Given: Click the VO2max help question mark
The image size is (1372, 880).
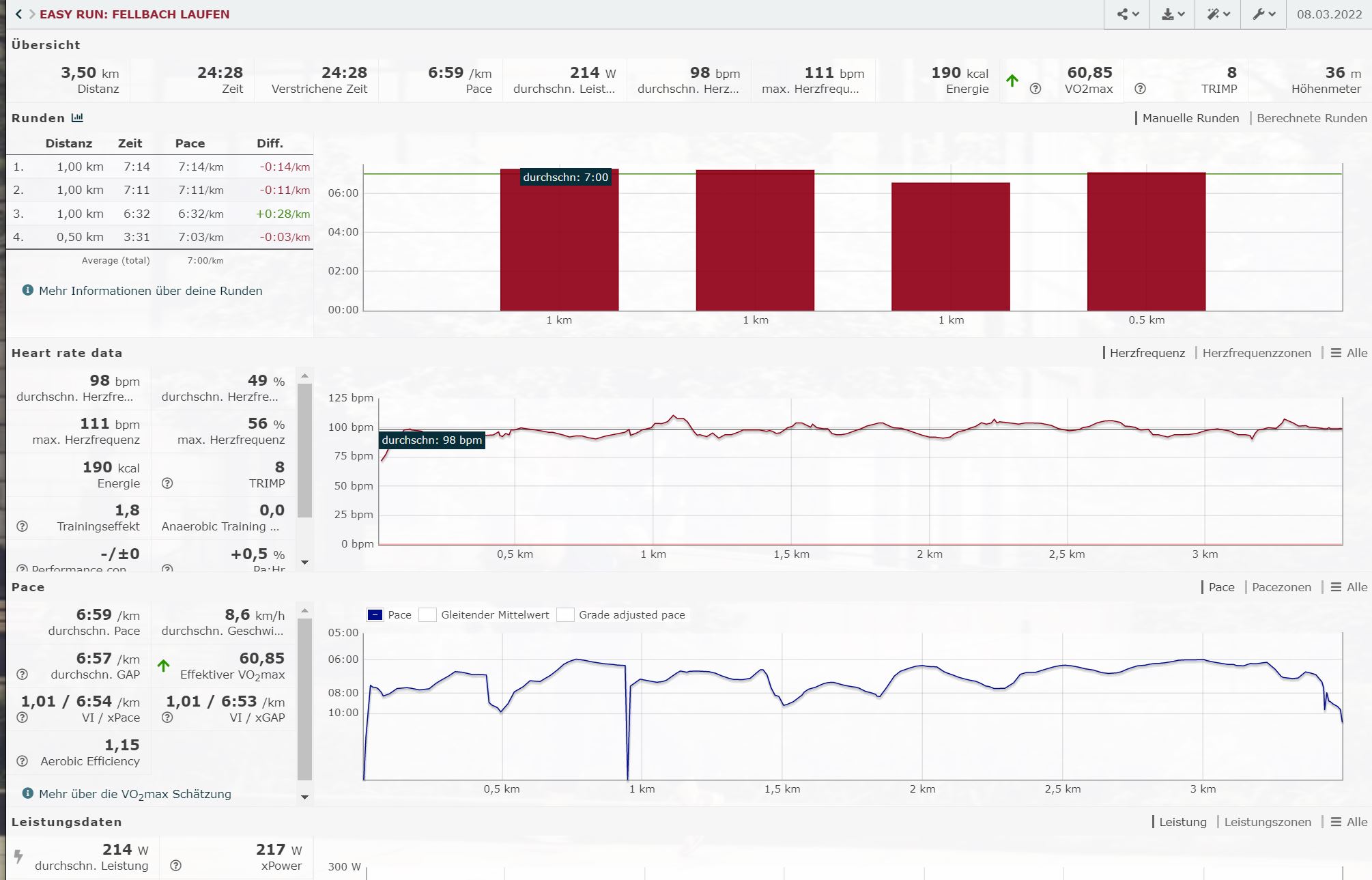Looking at the screenshot, I should (1035, 89).
